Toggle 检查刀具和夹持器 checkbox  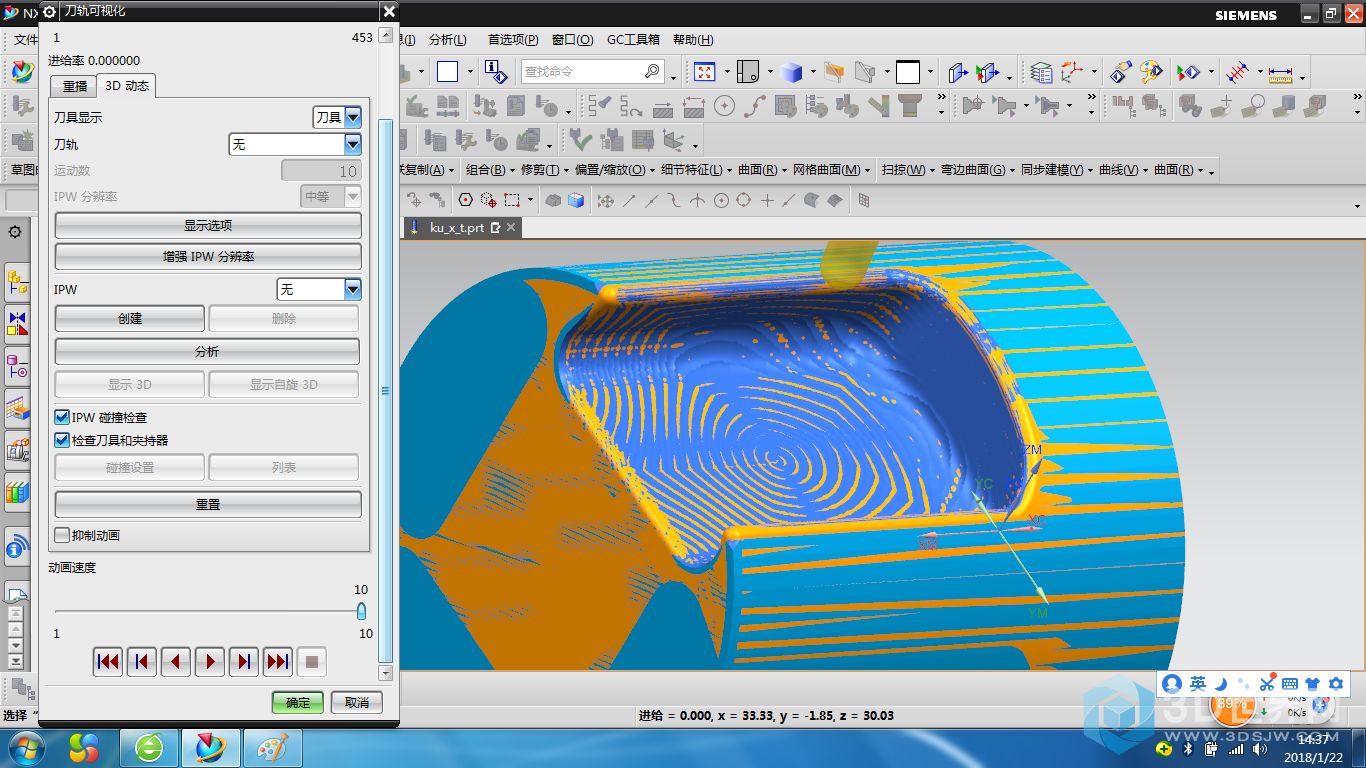(62, 440)
